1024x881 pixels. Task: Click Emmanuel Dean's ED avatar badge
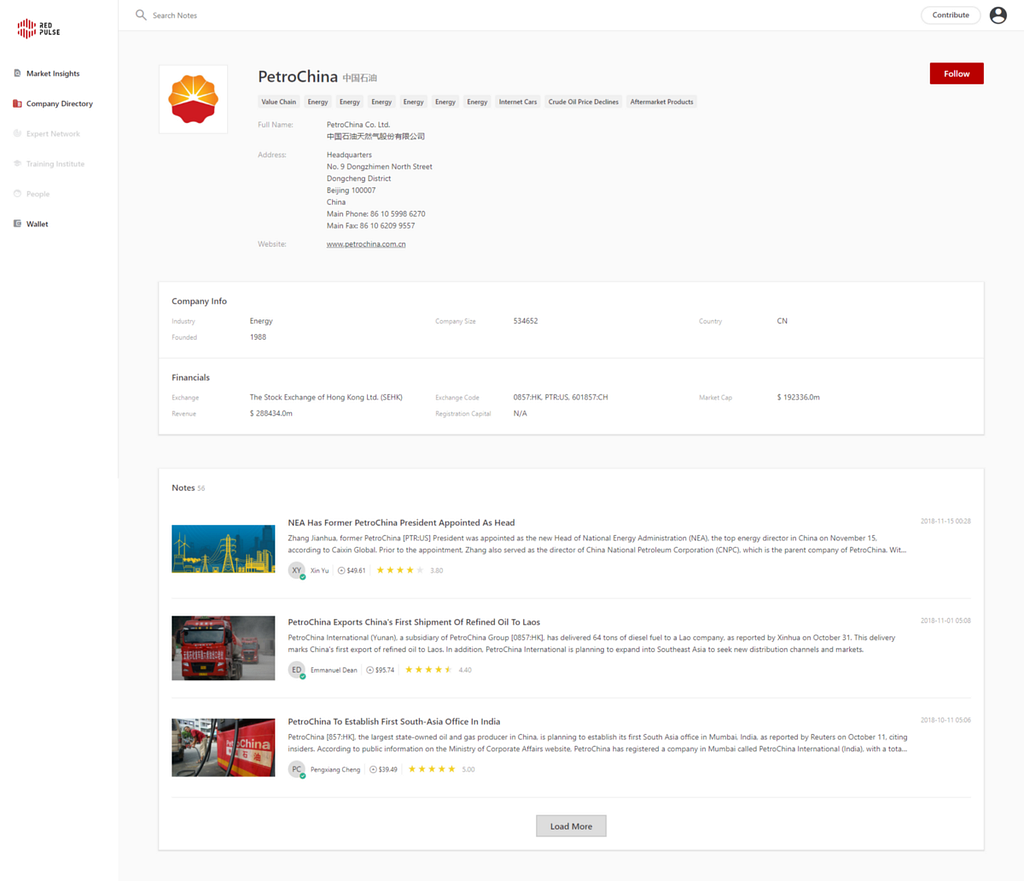[x=296, y=669]
